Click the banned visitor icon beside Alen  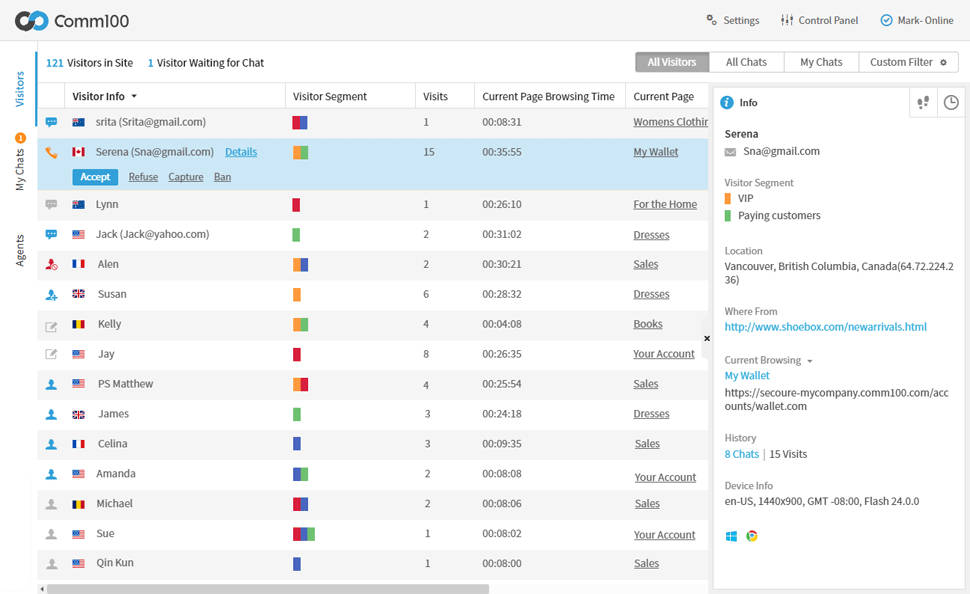(x=51, y=265)
